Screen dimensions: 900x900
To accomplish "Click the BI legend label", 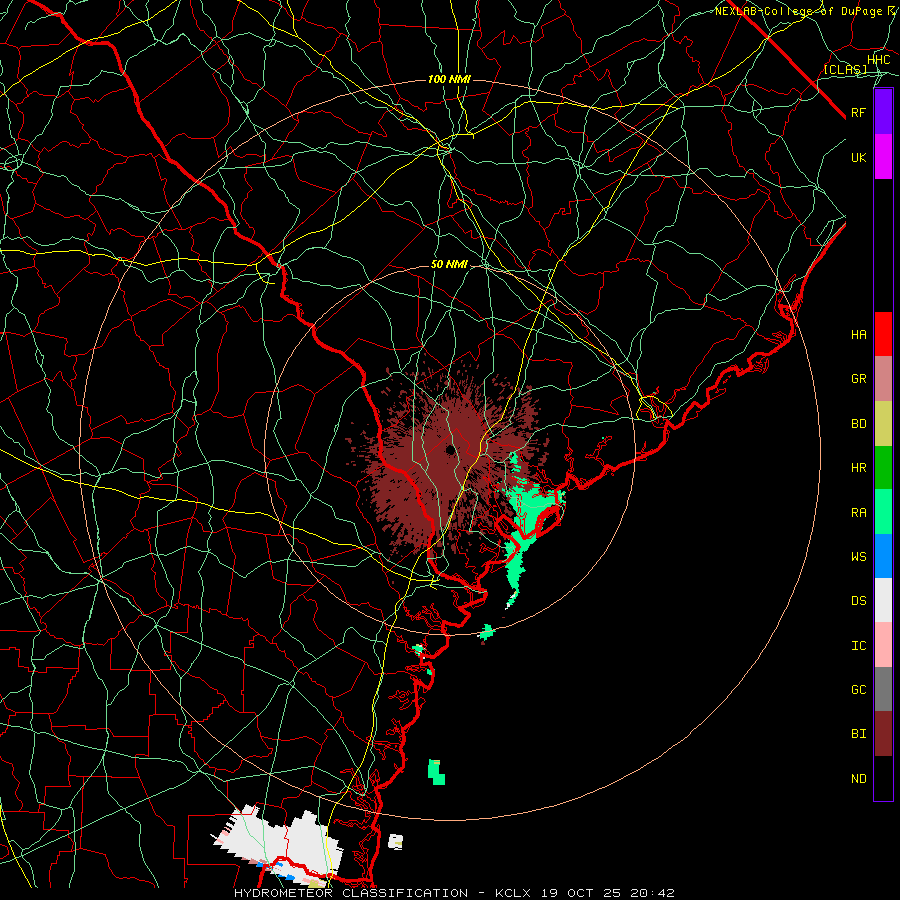I will (x=858, y=734).
